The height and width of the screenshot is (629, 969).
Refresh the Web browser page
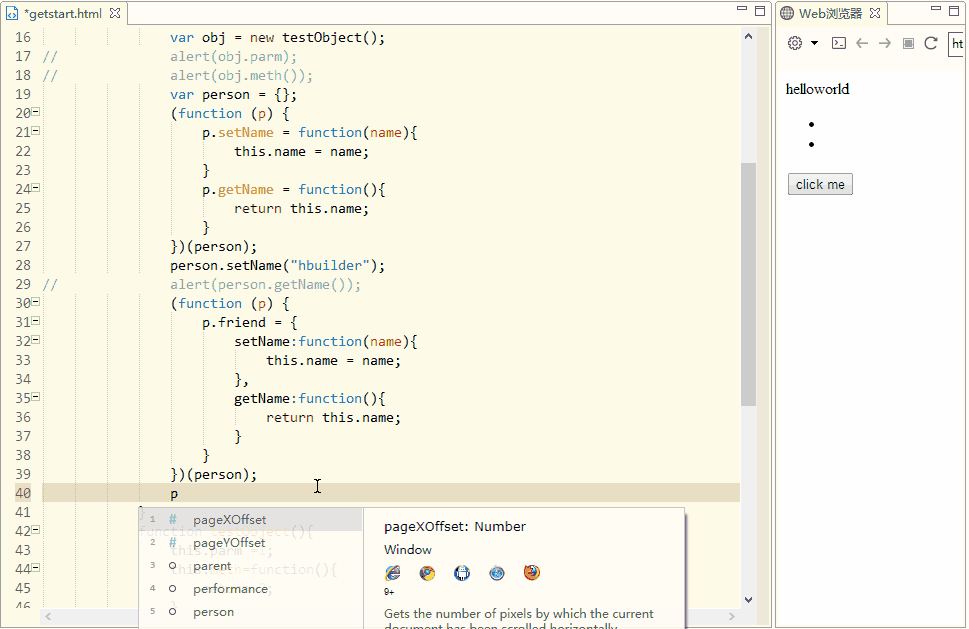[x=931, y=43]
